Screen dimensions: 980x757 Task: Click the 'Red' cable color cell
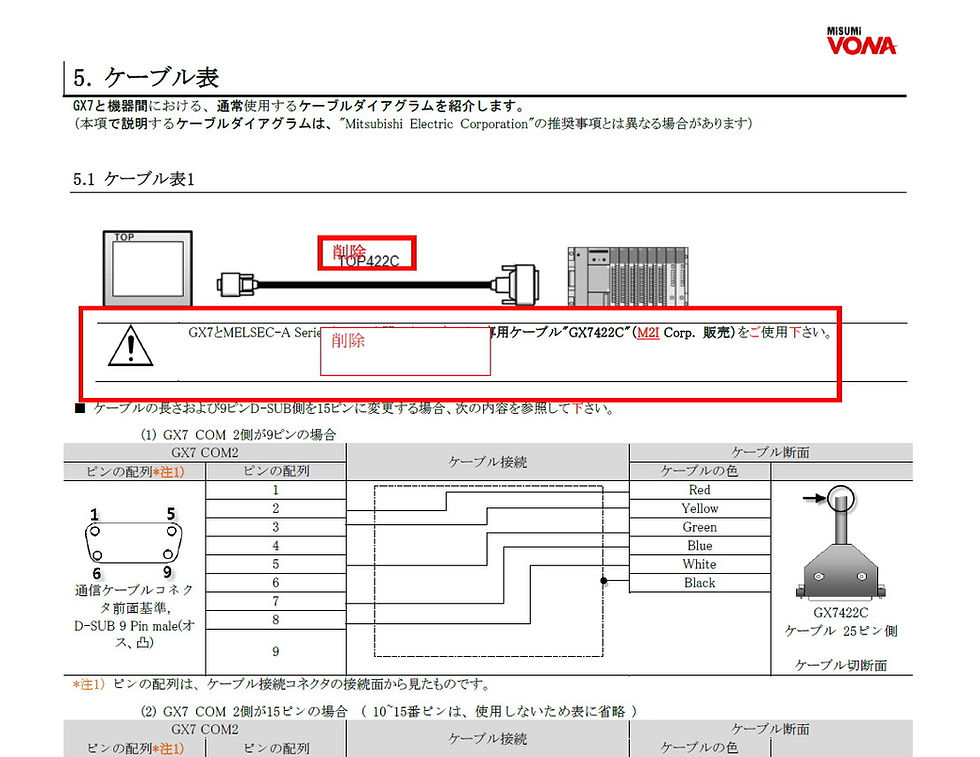699,490
